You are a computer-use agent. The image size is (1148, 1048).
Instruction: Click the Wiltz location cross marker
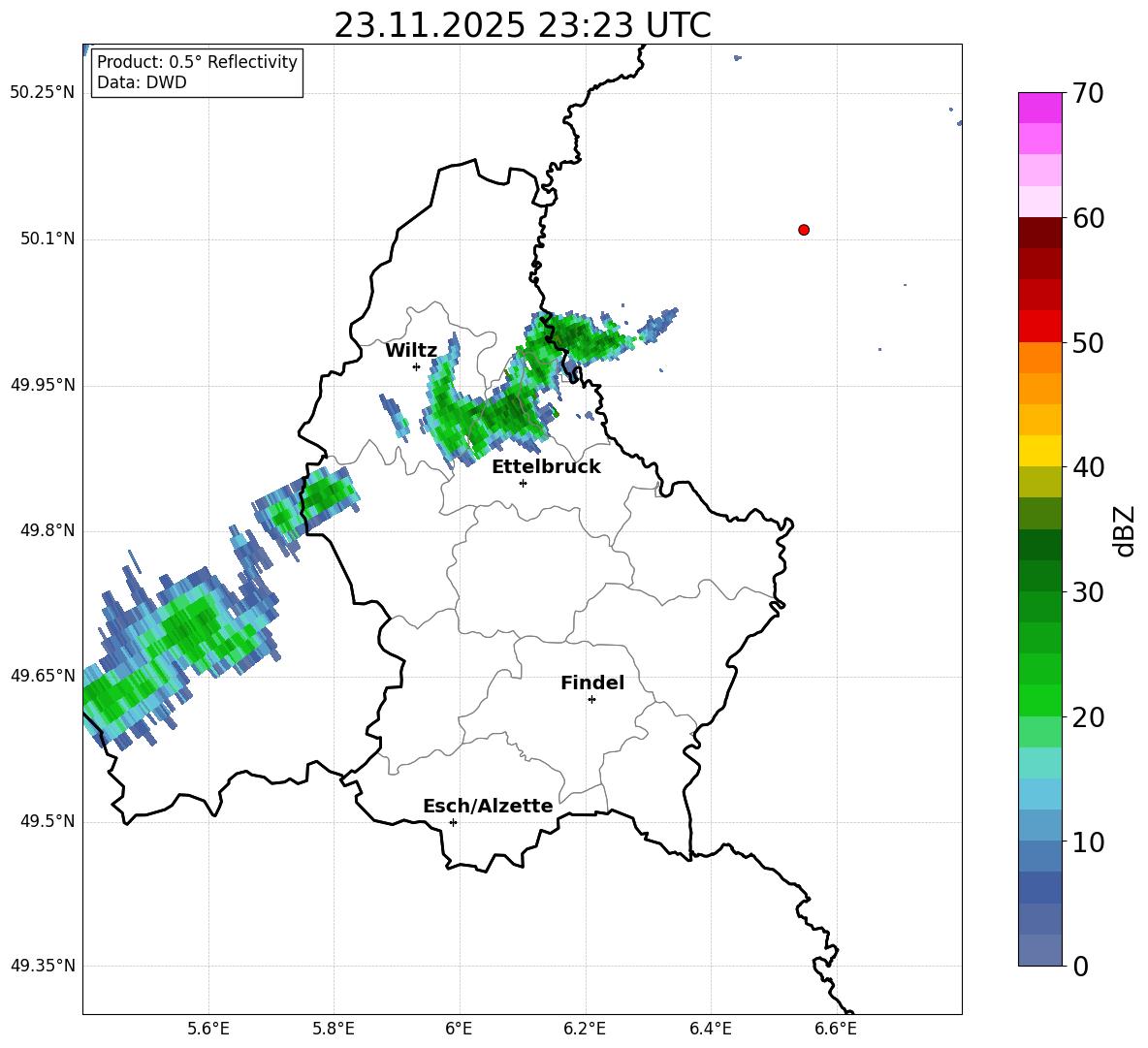[417, 366]
